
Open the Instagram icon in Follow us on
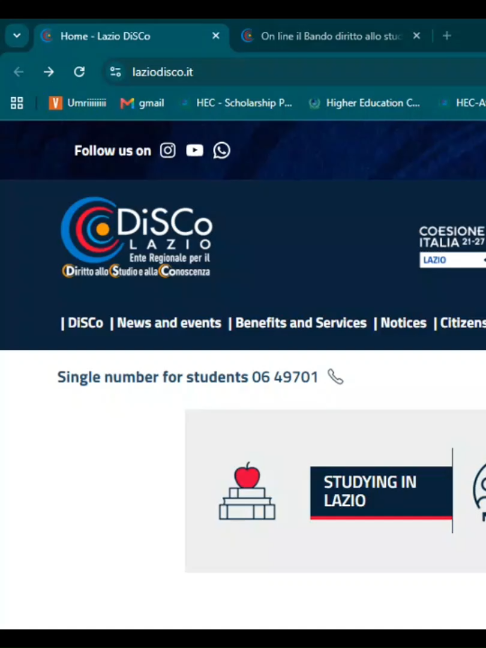pos(167,150)
